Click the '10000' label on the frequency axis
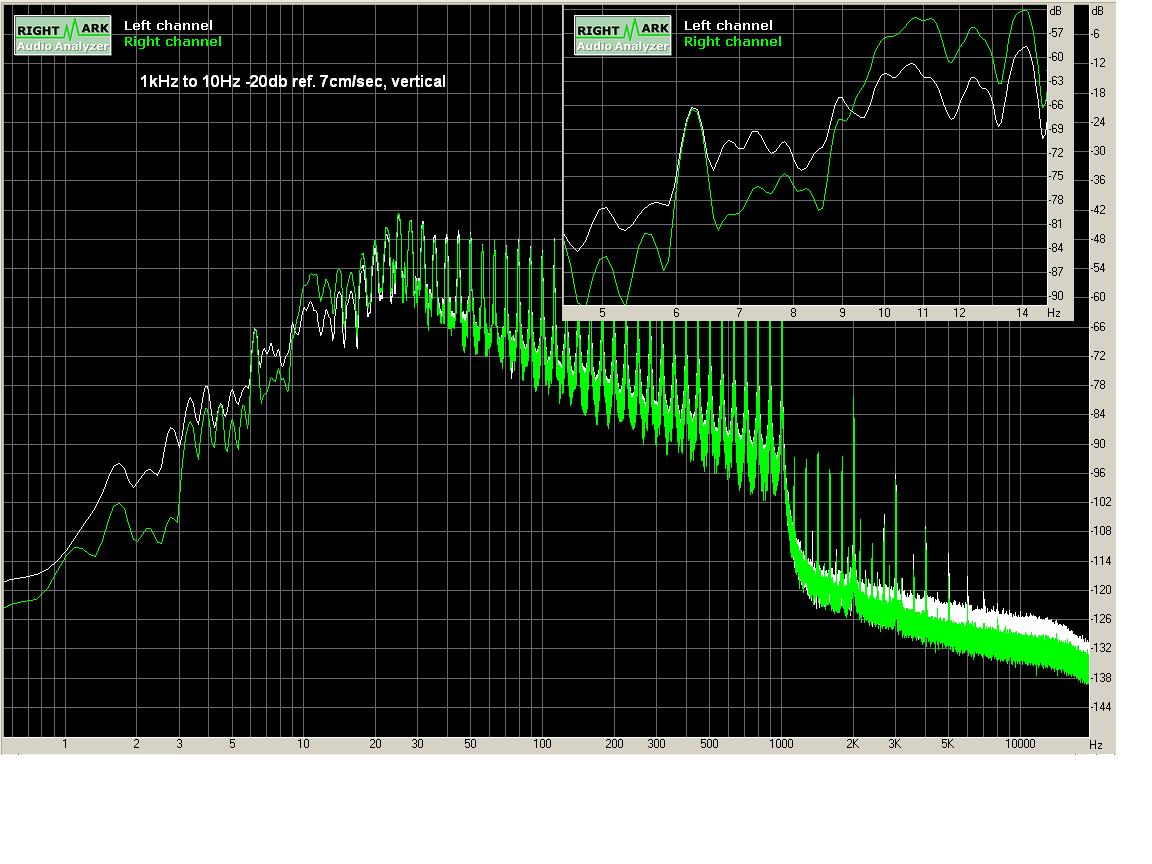 [x=1020, y=744]
